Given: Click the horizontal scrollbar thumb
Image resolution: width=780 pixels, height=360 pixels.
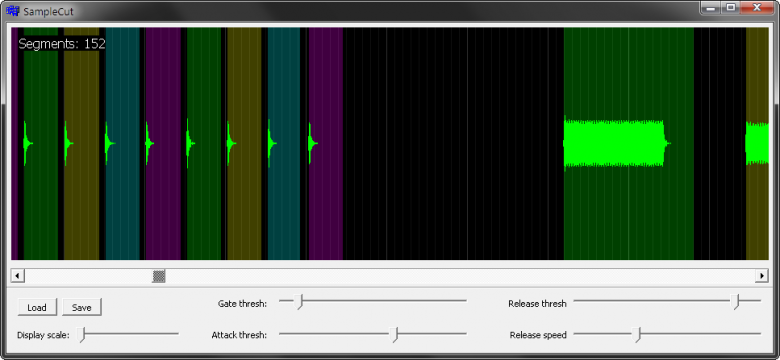Looking at the screenshot, I should click(159, 276).
